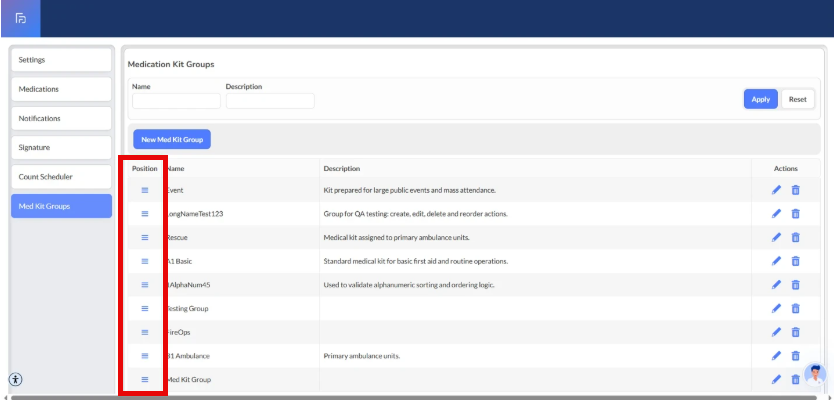The image size is (834, 405).
Task: Switch to Notifications section
Action: (60, 118)
